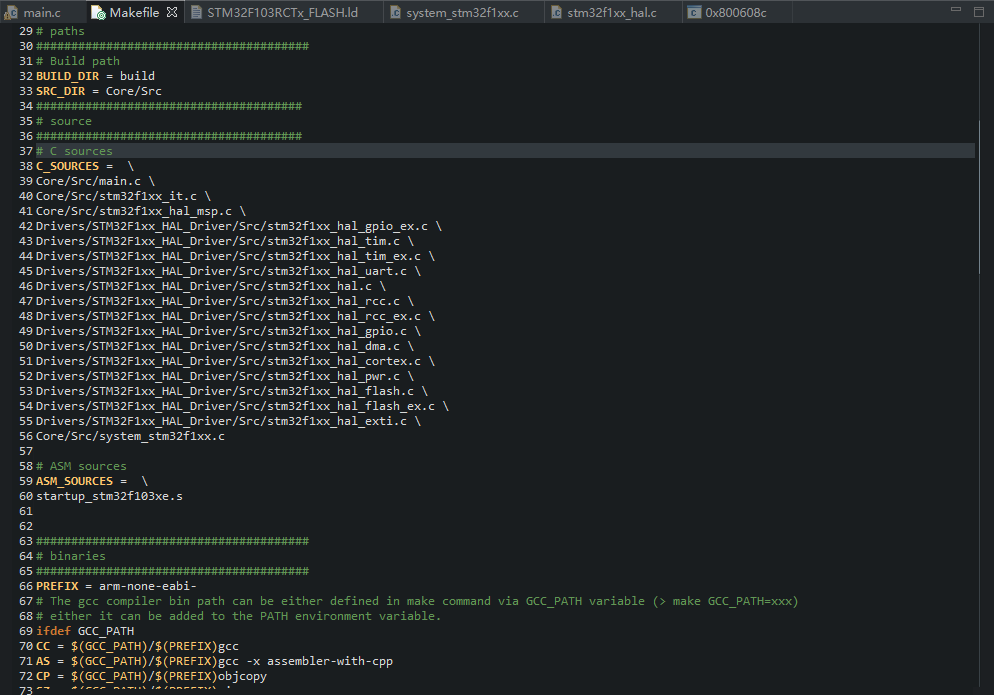
Task: Click the Makefile icon on the active Makefile tab
Action: click(x=99, y=13)
